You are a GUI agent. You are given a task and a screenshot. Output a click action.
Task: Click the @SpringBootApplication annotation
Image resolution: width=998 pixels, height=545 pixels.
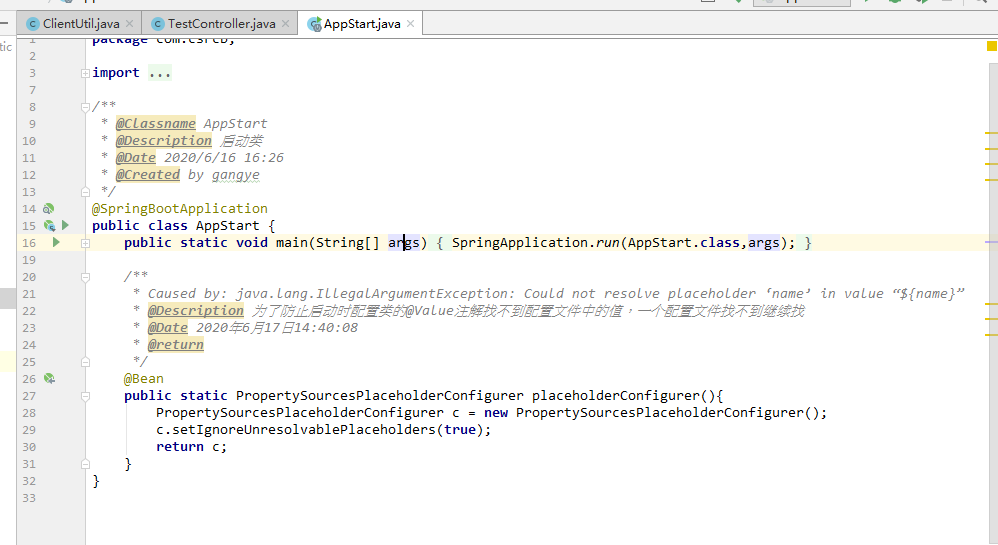[x=179, y=209]
